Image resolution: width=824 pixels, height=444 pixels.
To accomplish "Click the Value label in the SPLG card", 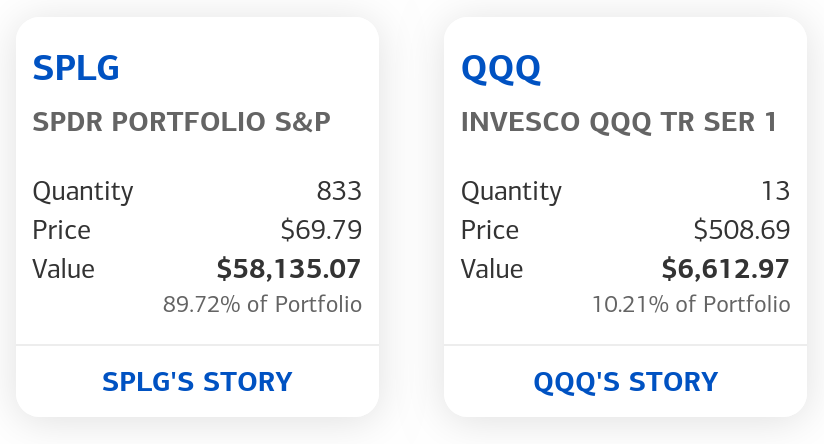I will [x=64, y=269].
